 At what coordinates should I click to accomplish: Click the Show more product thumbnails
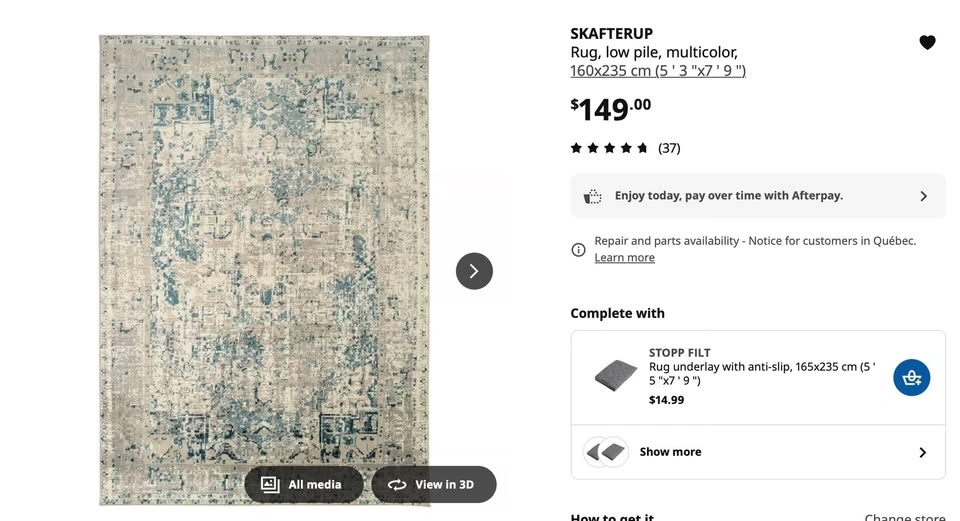[x=606, y=452]
